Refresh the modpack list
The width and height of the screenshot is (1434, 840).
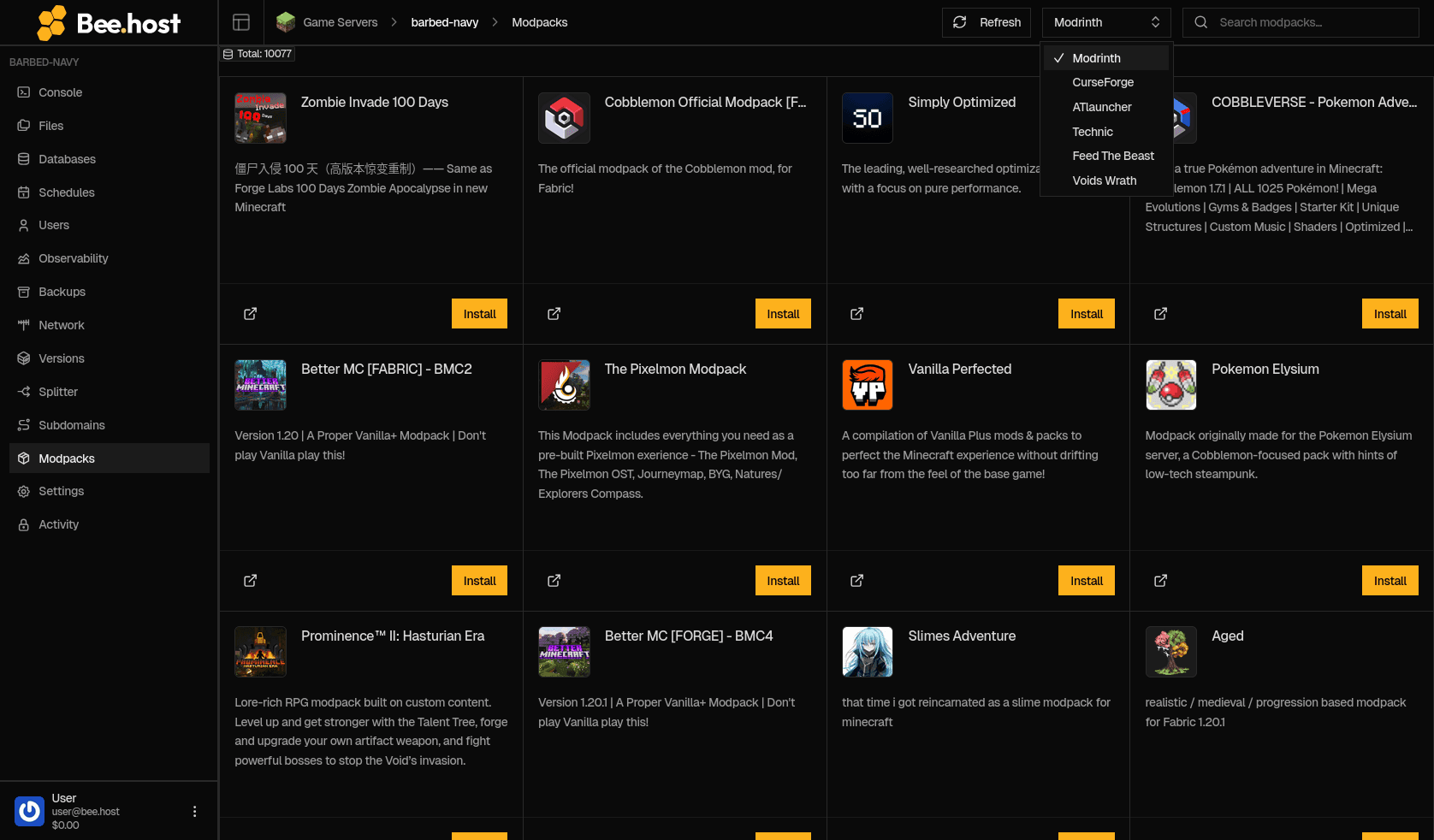pos(987,22)
